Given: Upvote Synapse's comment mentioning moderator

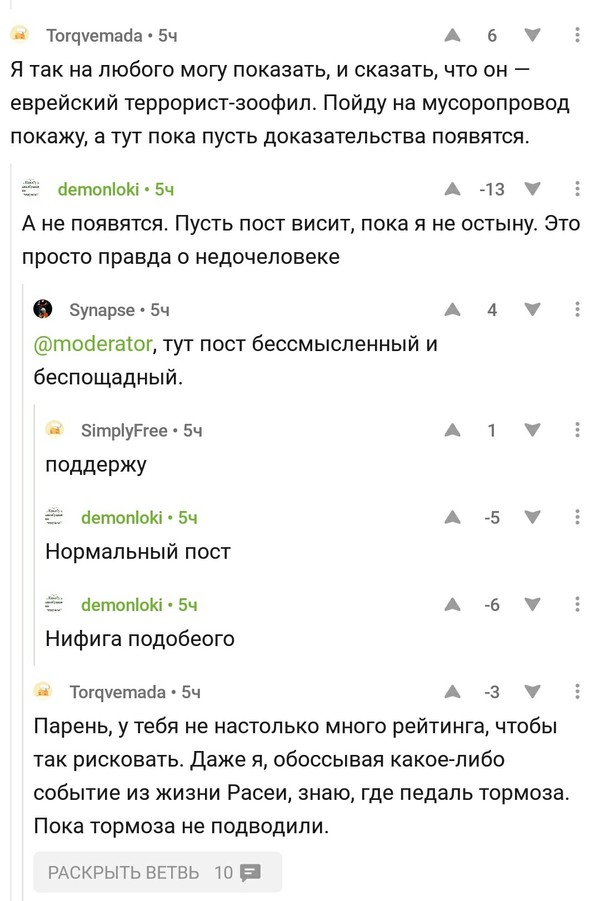Looking at the screenshot, I should (x=452, y=310).
